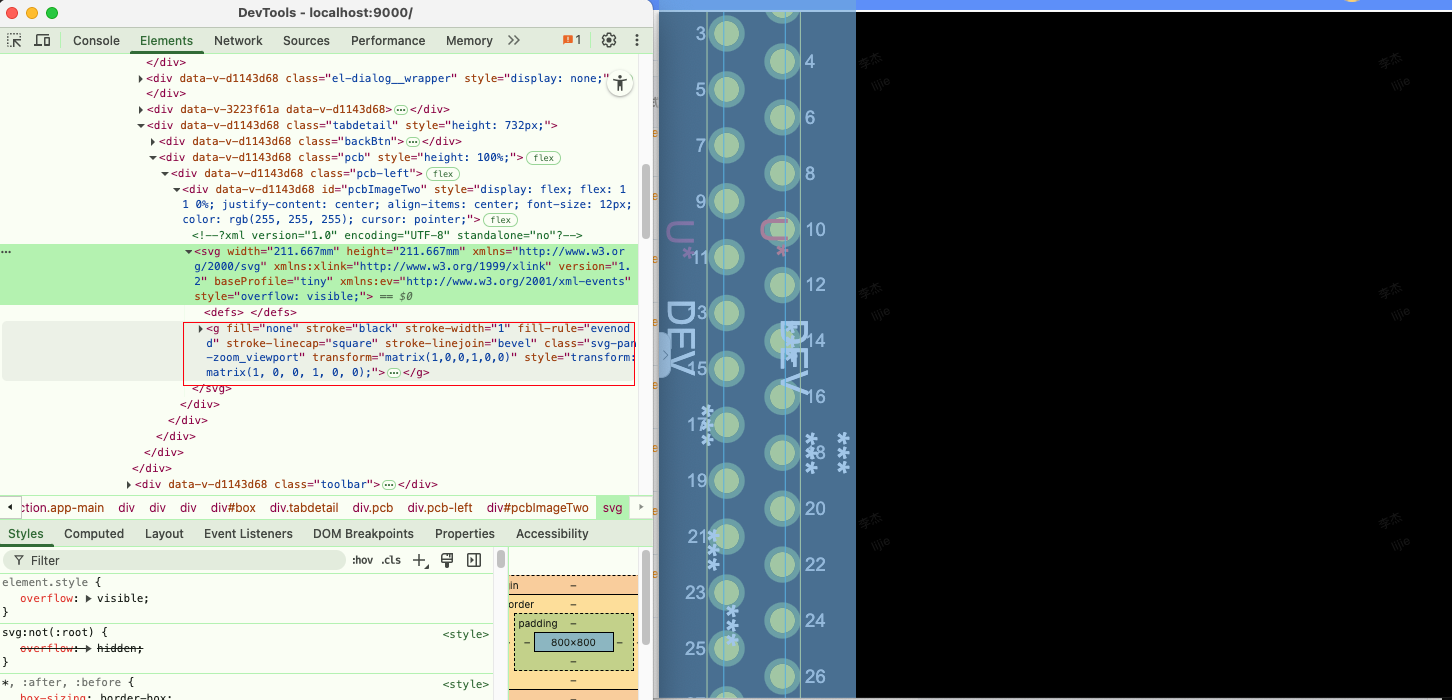
Task: Expand the g svg-pan-zoom_viewport node
Action: (201, 329)
